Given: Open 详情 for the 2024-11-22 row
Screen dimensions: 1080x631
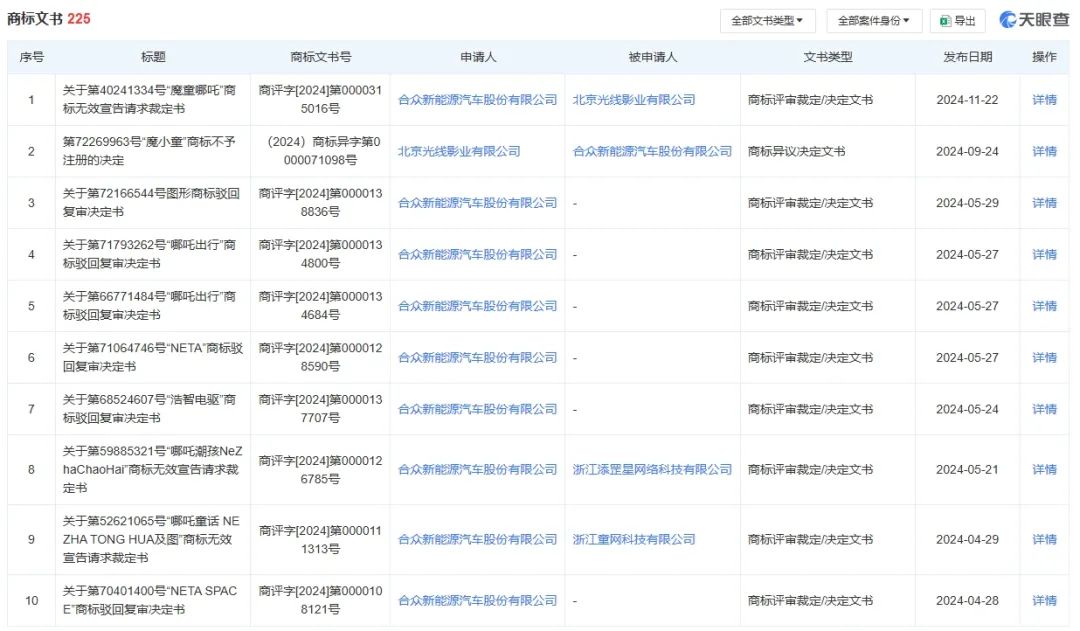Looking at the screenshot, I should click(1044, 100).
